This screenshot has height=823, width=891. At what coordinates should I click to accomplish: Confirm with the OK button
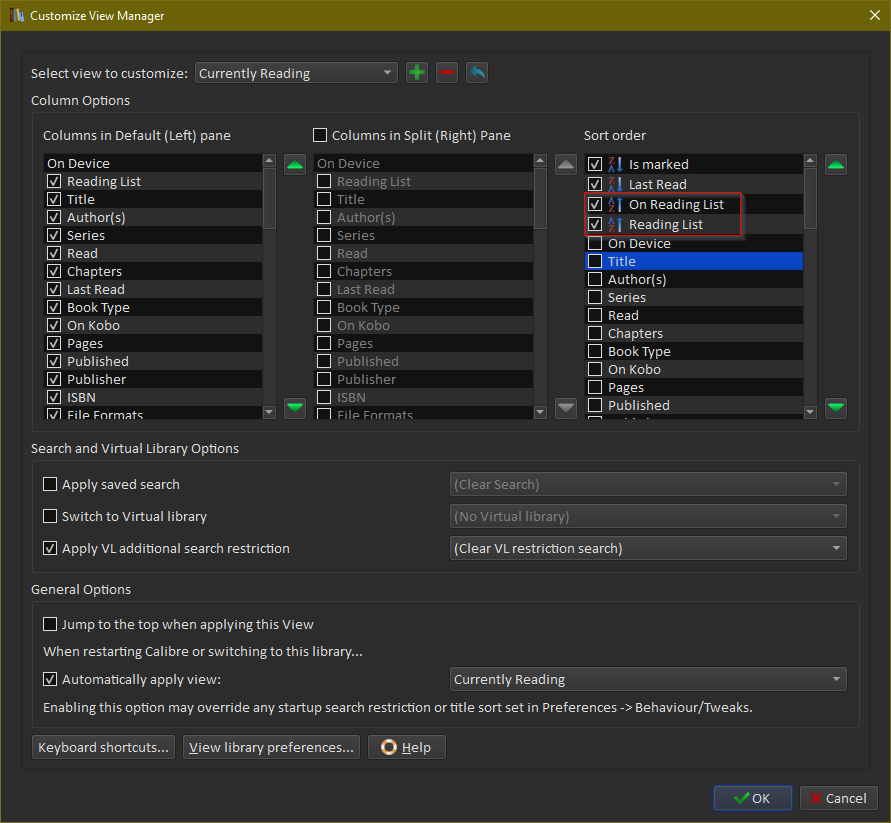[752, 798]
